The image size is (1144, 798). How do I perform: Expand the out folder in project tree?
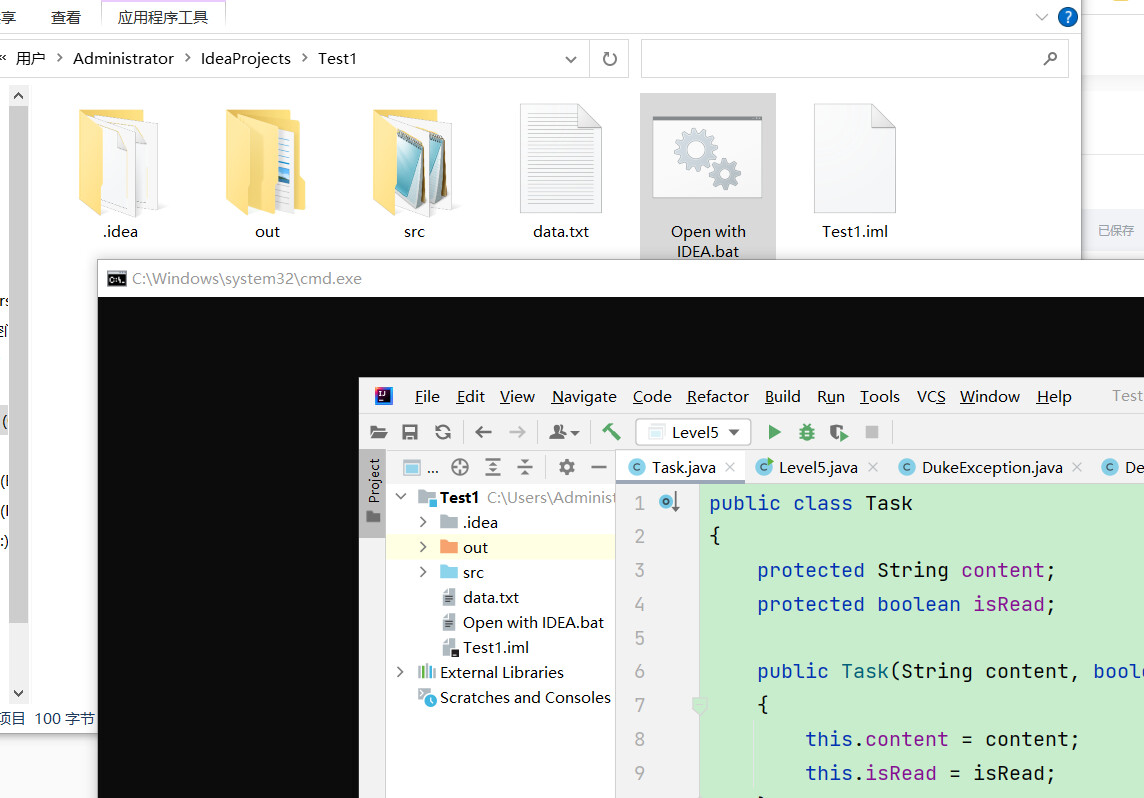(x=423, y=547)
